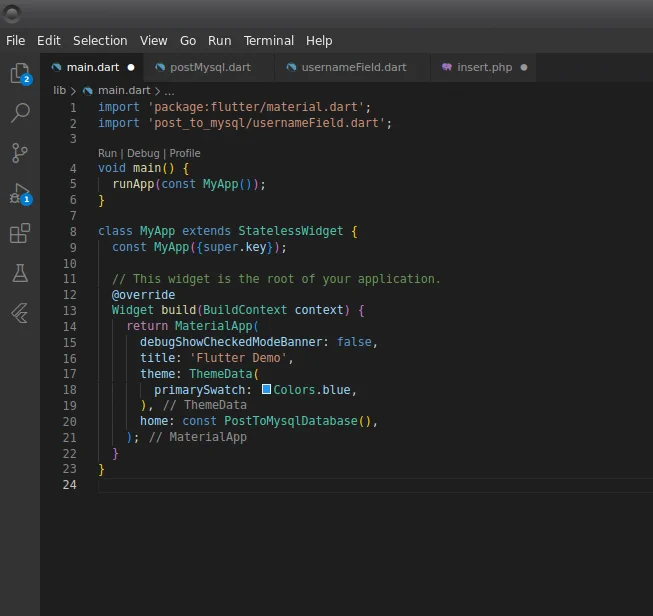Switch to the main.dart tab
Viewport: 653px width, 616px height.
[x=92, y=67]
